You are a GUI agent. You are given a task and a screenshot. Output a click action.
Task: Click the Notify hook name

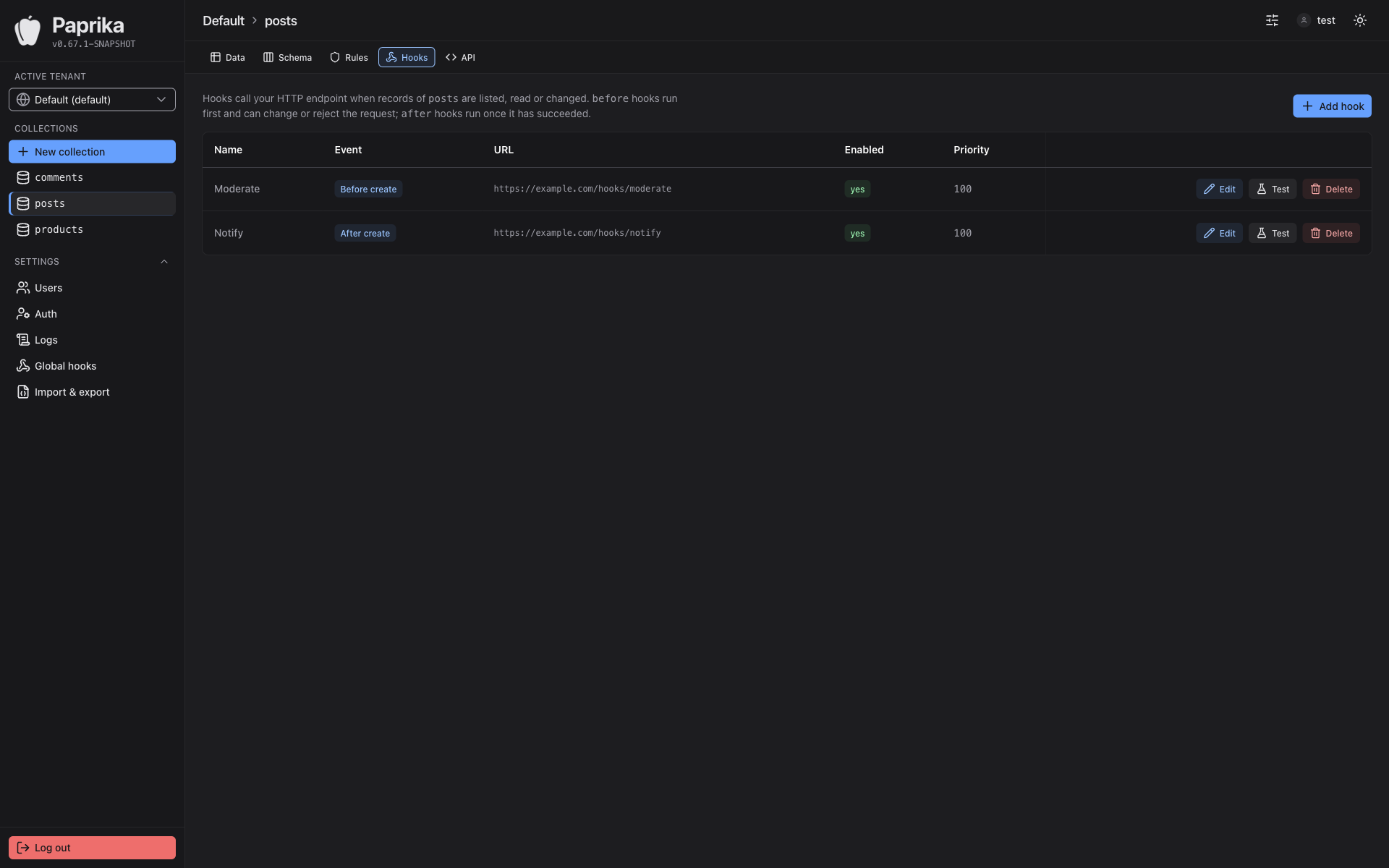[229, 233]
